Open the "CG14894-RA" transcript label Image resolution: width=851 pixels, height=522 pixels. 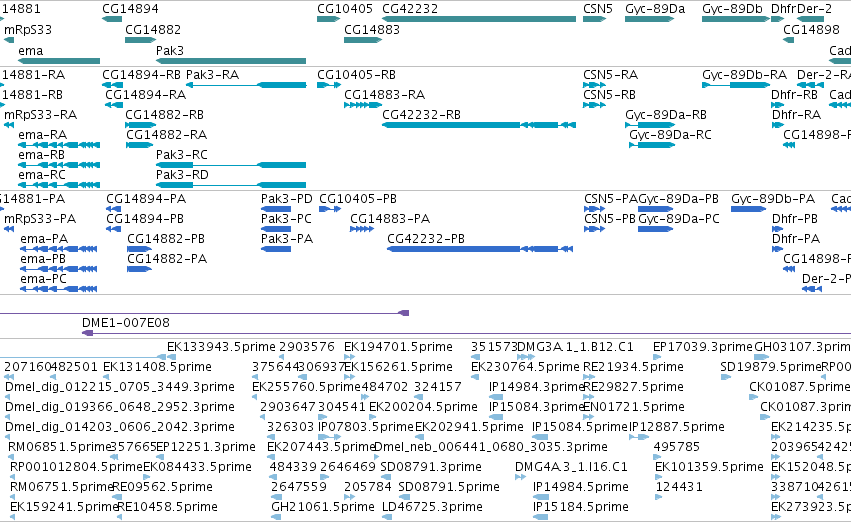tap(145, 94)
